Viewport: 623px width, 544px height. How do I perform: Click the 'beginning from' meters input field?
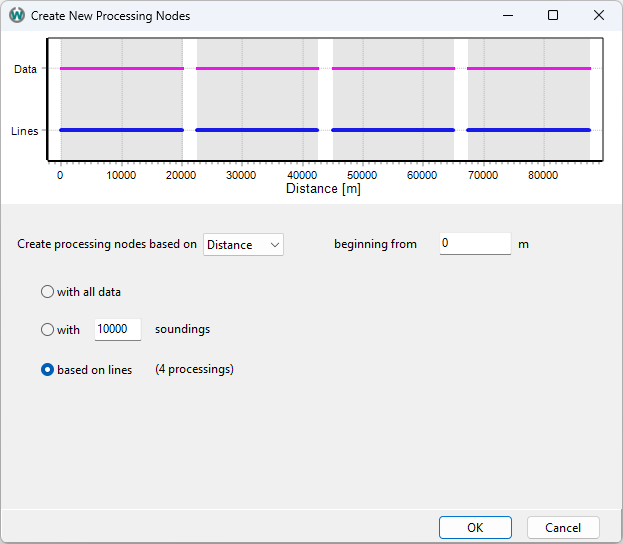(x=475, y=244)
